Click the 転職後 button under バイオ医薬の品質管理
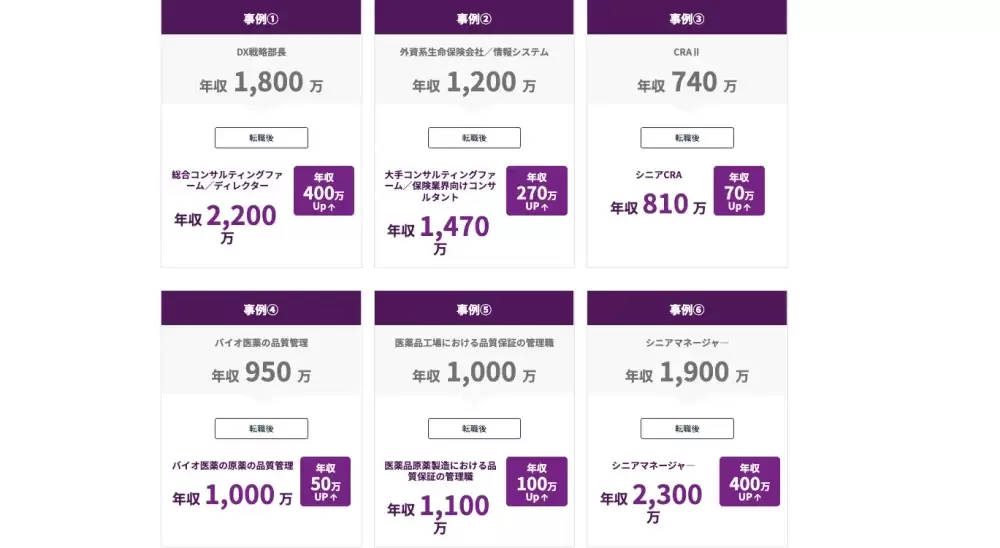The width and height of the screenshot is (1000, 548). click(x=261, y=429)
